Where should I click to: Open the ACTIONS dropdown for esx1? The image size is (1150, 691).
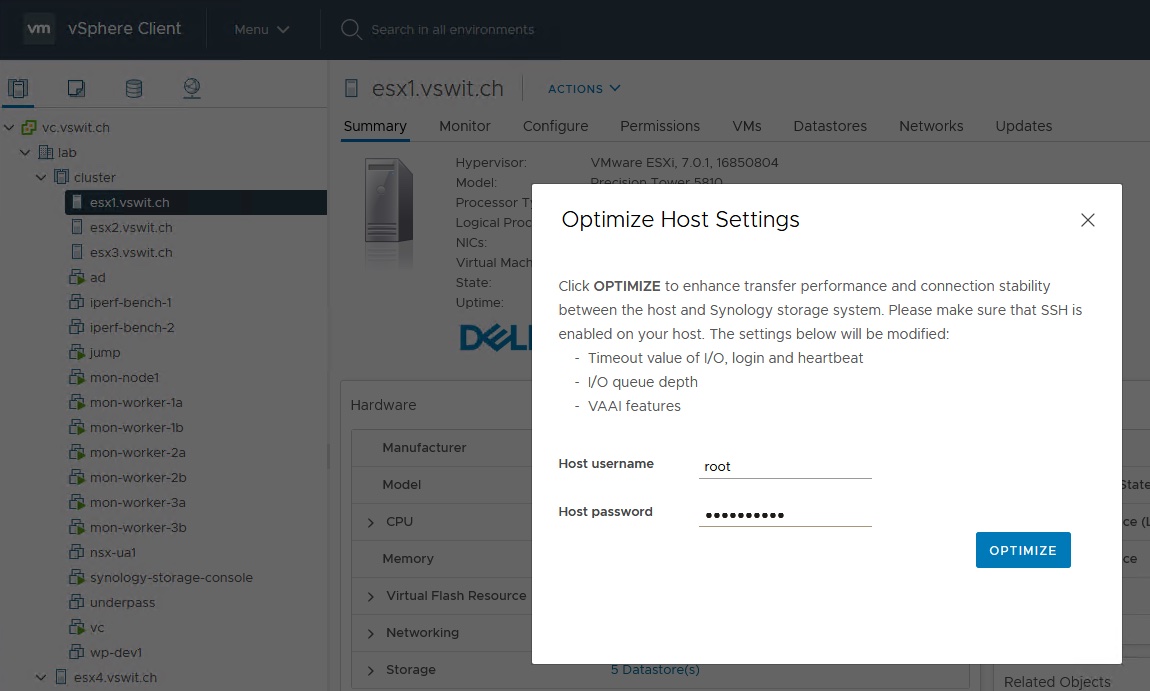[x=584, y=89]
